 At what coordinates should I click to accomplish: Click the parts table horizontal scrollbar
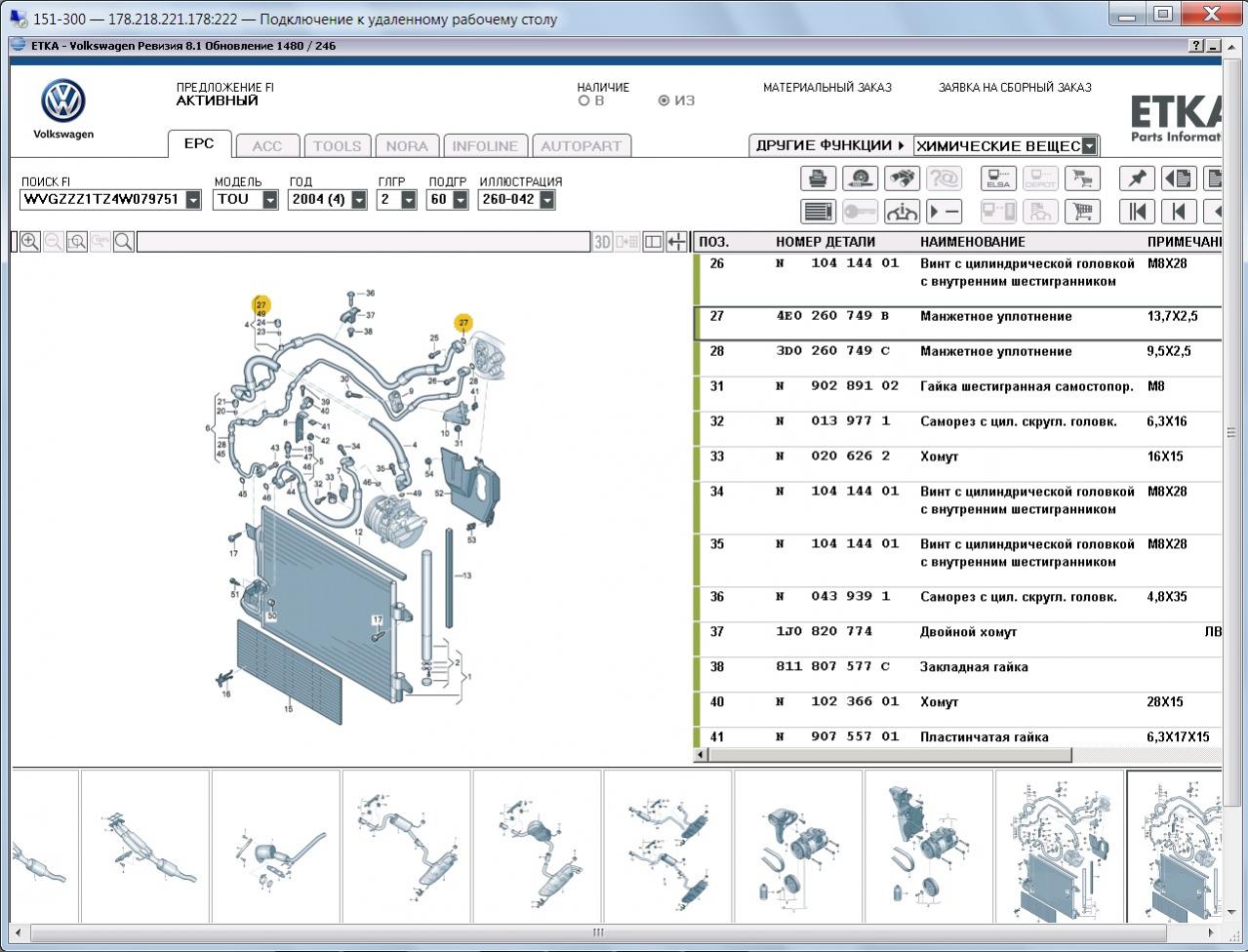tap(888, 755)
